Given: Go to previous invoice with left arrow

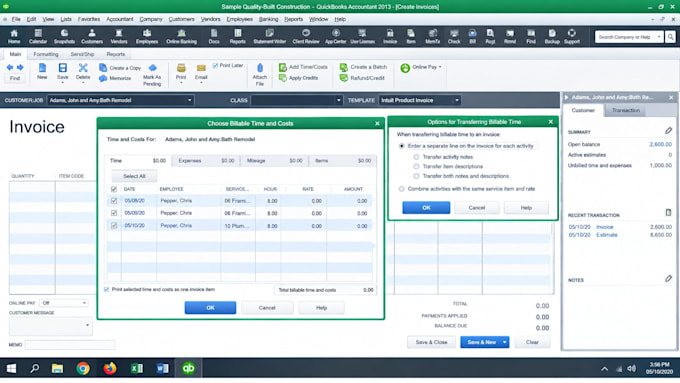Looking at the screenshot, I should [10, 67].
